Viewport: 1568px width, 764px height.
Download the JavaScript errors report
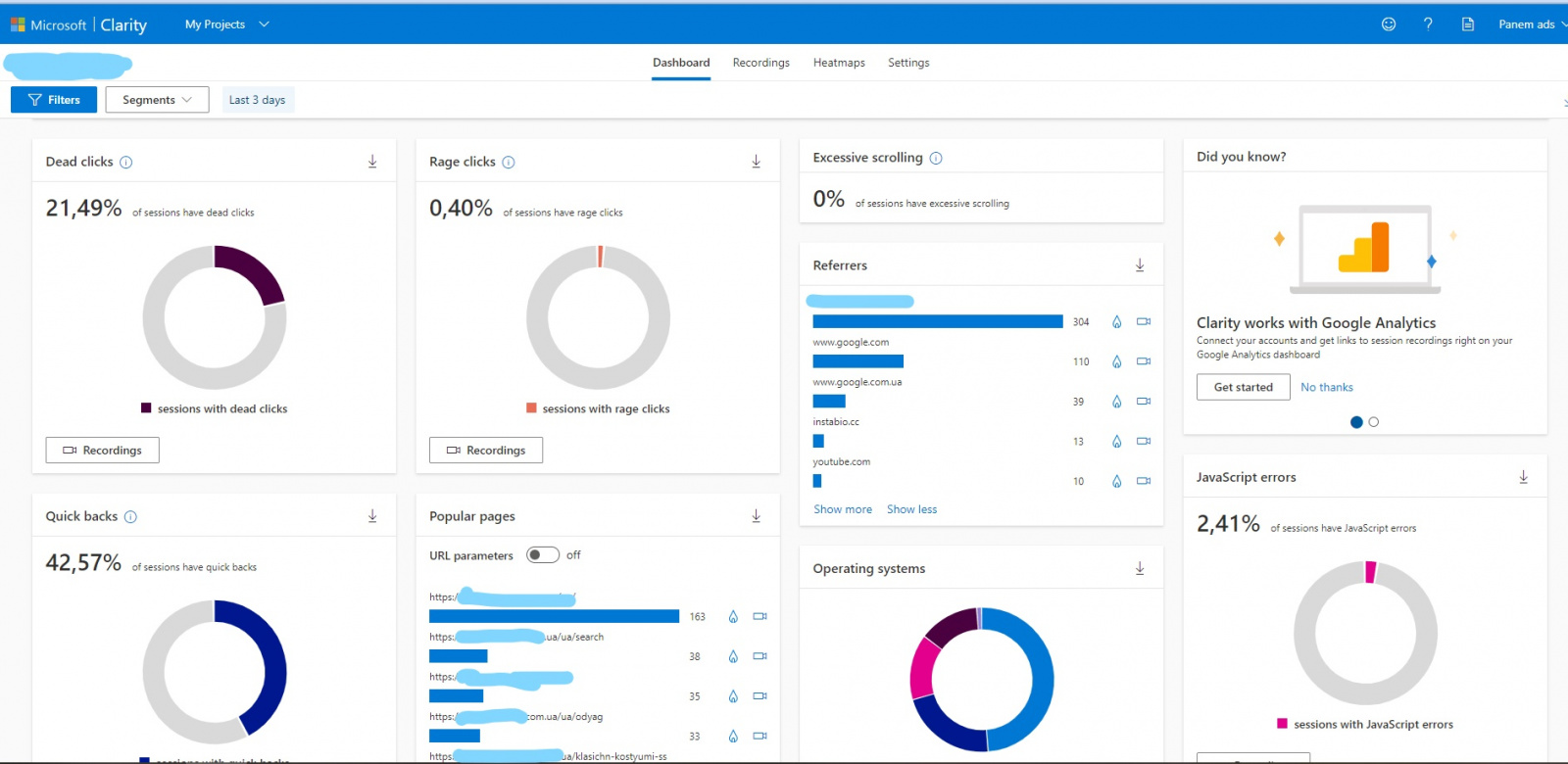(1523, 477)
